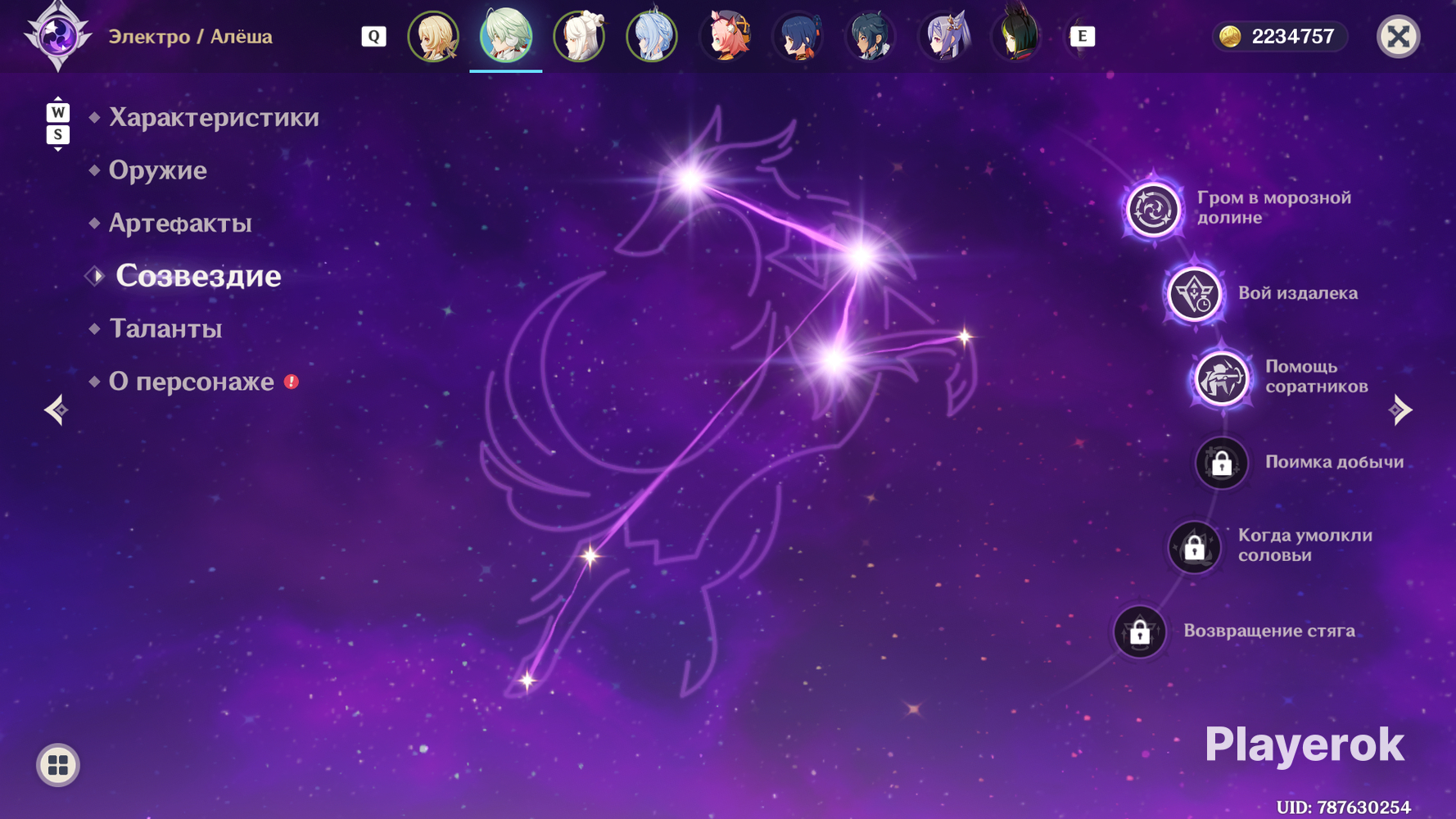Choose the Xiangling portrait with dark blue hair
The width and height of the screenshot is (1456, 819).
(x=798, y=36)
